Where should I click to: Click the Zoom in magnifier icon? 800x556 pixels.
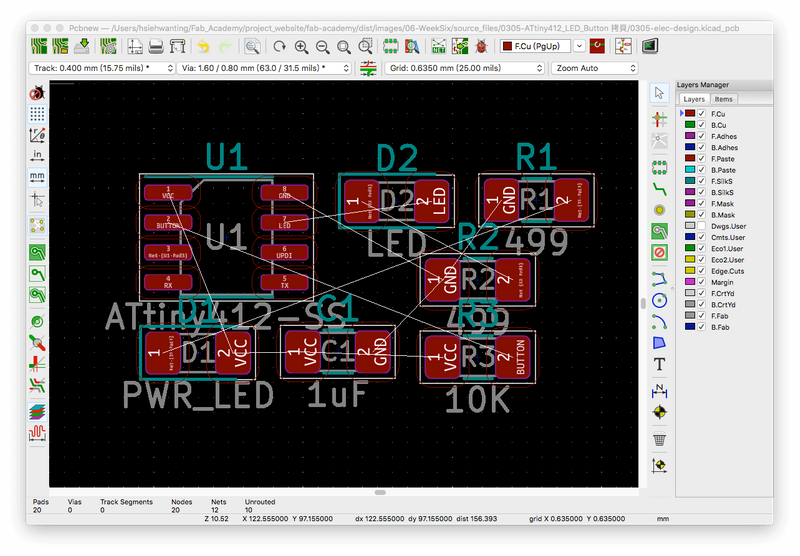301,46
